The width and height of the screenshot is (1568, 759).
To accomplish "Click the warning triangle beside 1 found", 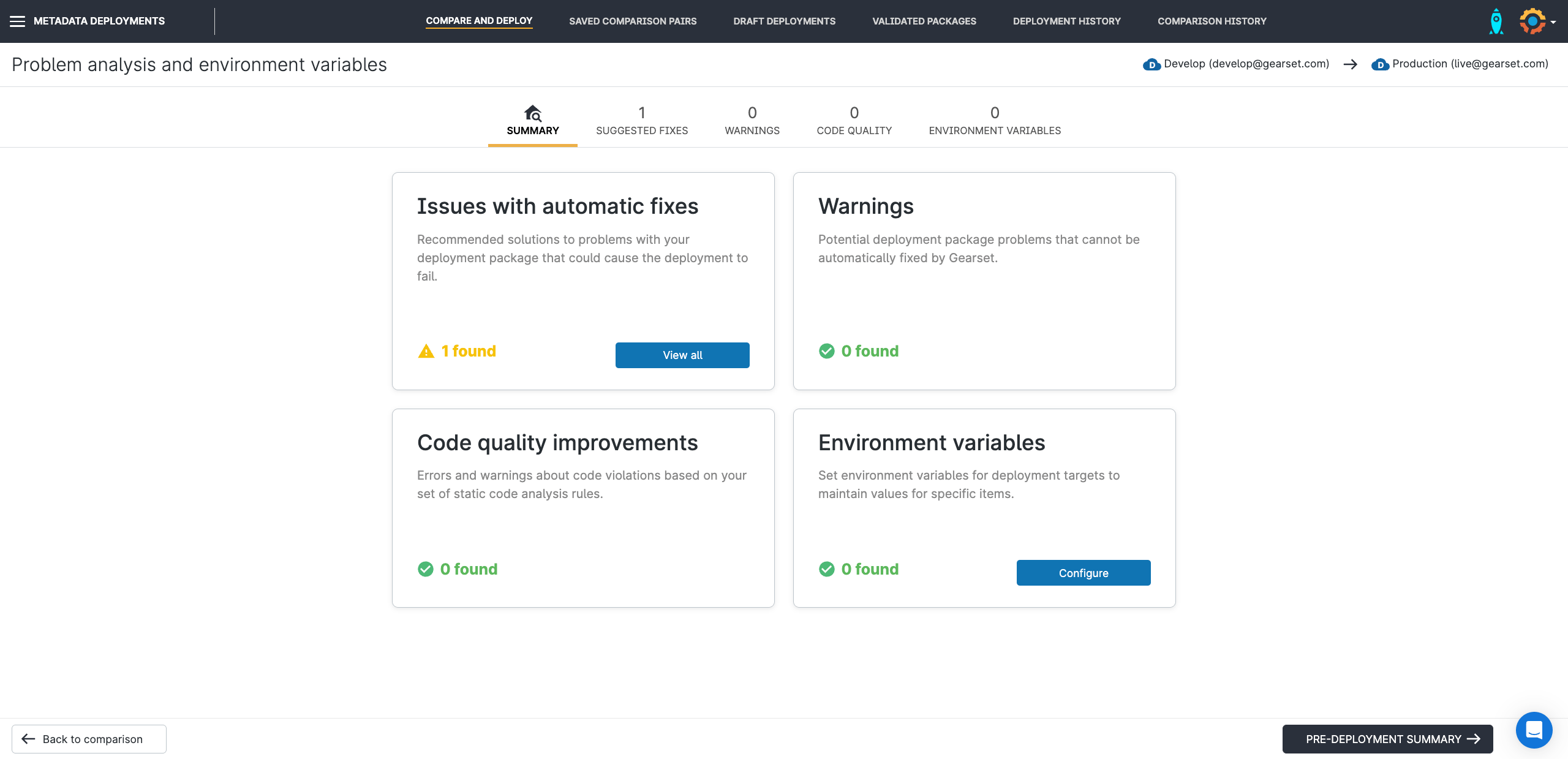I will pos(426,351).
